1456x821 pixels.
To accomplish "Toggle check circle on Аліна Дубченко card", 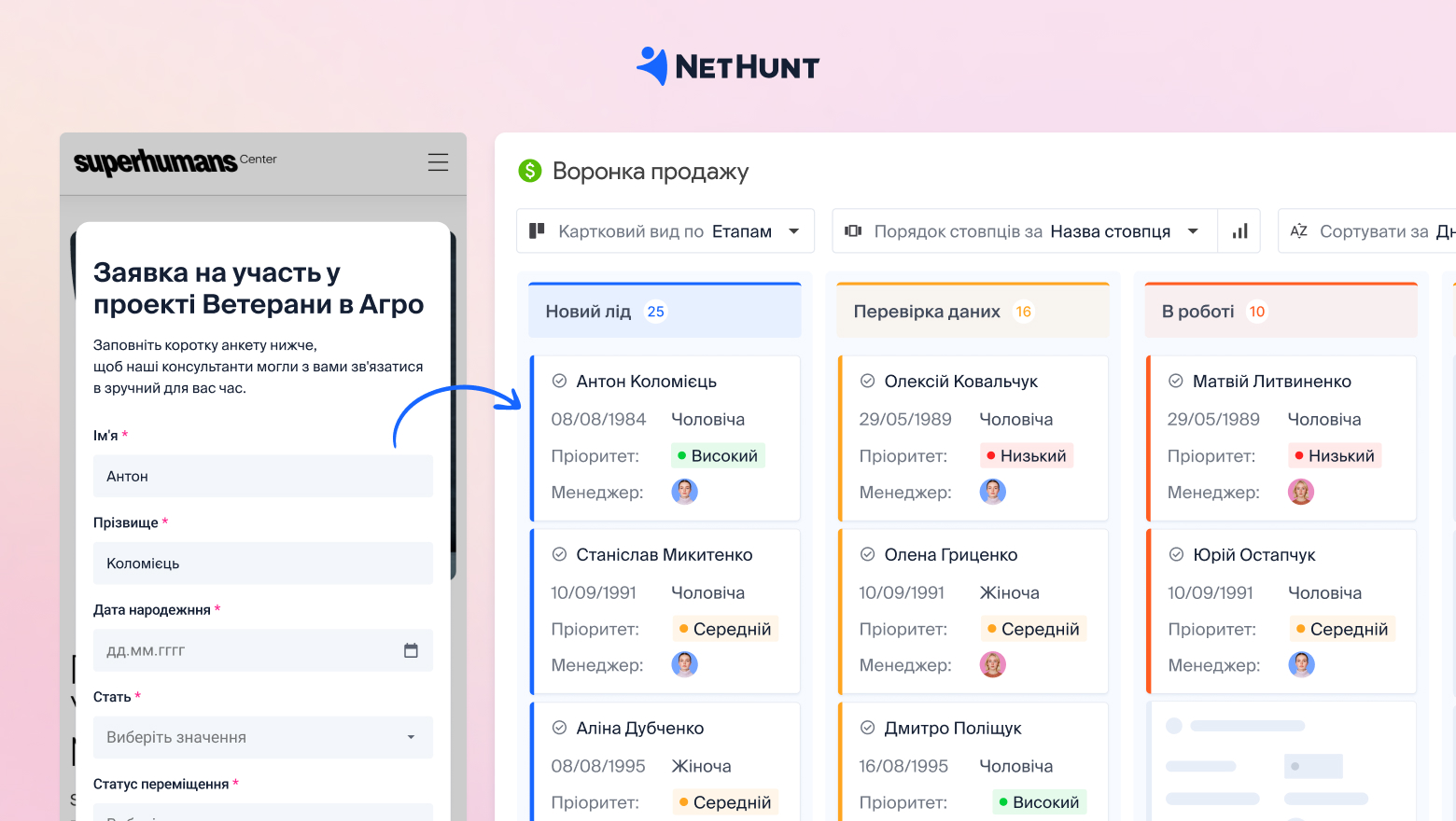I will 559,728.
